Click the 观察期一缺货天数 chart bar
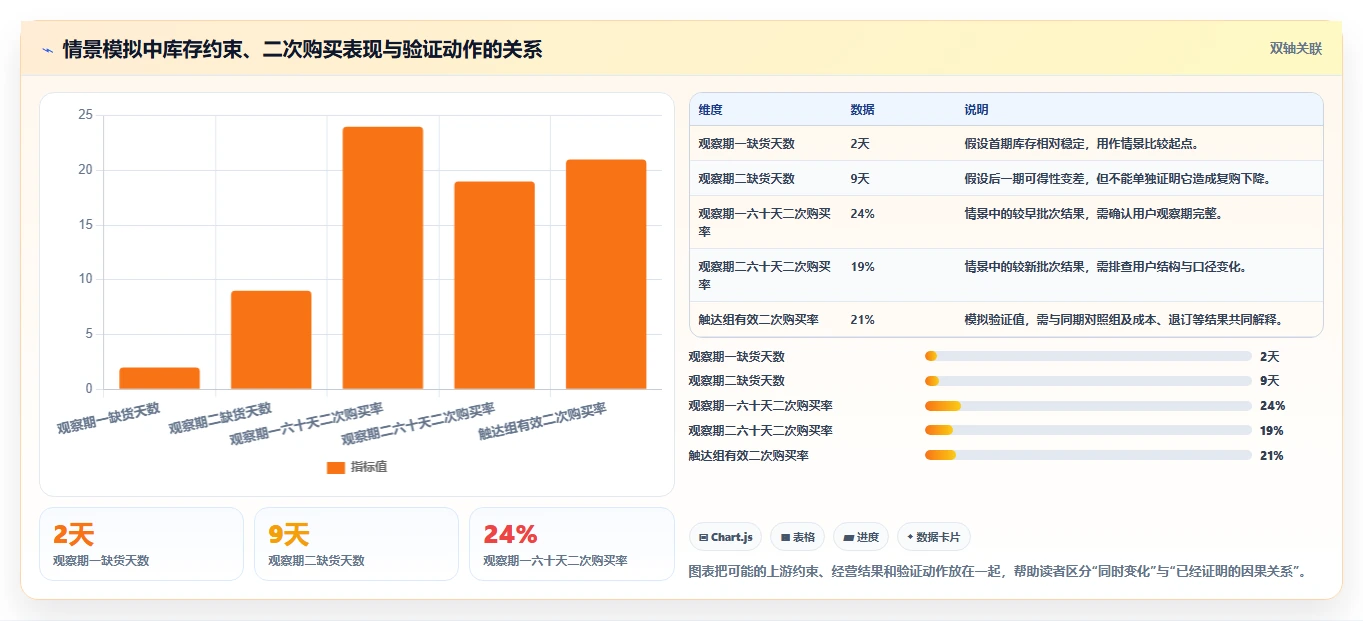This screenshot has width=1363, height=621. coord(159,378)
